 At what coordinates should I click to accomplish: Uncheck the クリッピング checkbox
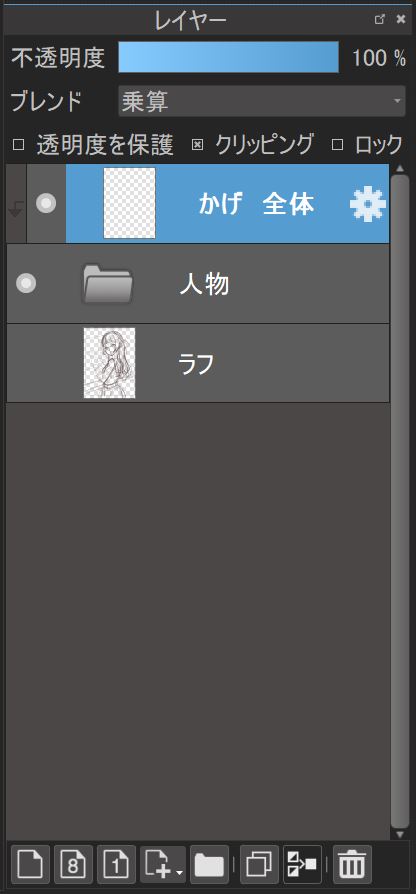coord(197,145)
